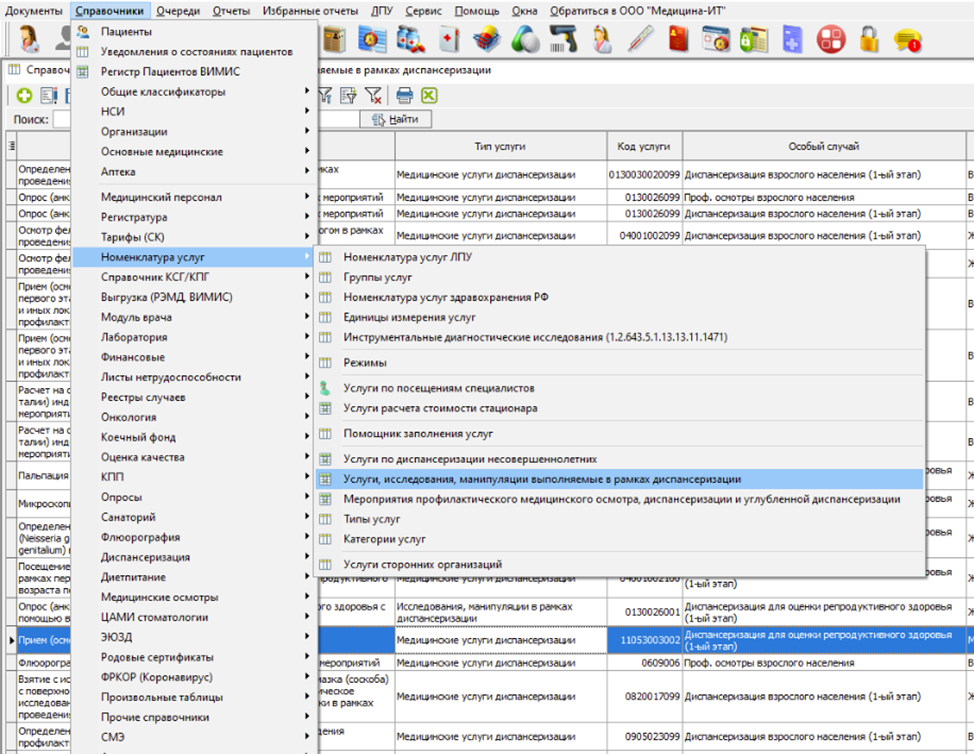The width and height of the screenshot is (974, 754).
Task: Open Регистр Пациентов ВИМИС
Action: tap(195, 71)
